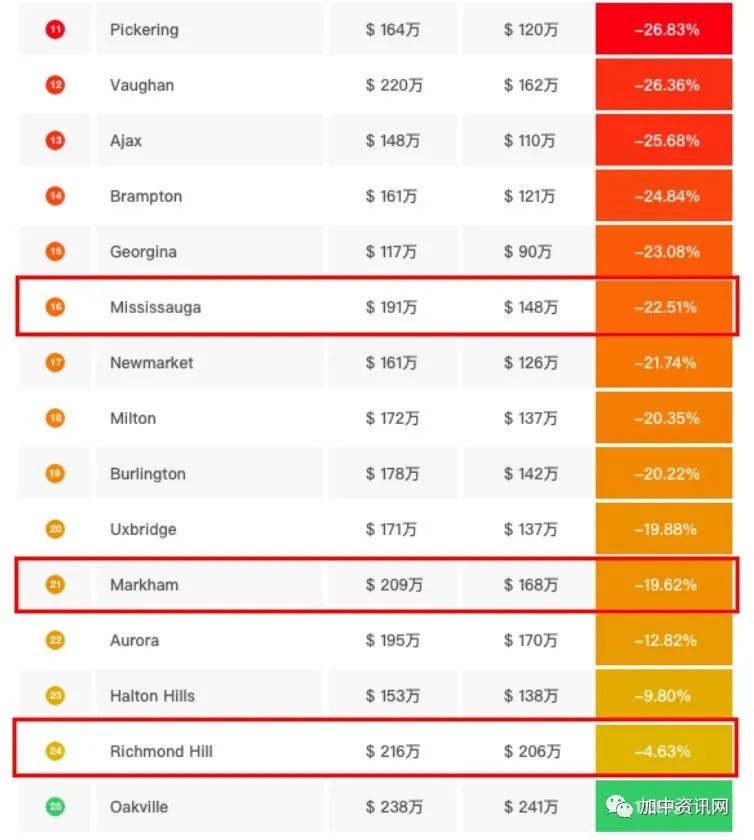Click the rank 21 badge next to Markham

[x=55, y=584]
